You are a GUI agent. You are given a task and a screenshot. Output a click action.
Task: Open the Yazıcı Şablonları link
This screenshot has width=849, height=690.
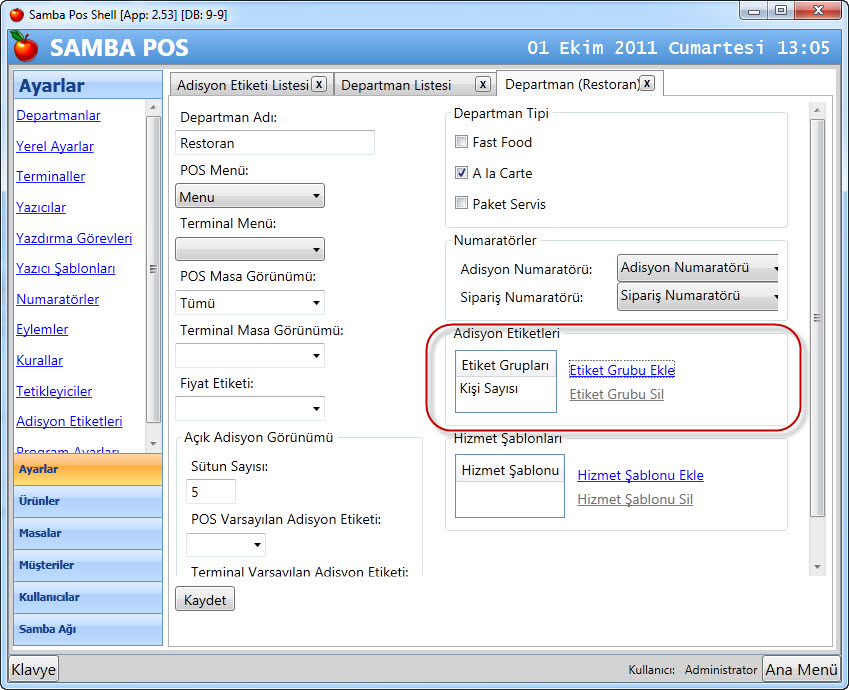(66, 269)
